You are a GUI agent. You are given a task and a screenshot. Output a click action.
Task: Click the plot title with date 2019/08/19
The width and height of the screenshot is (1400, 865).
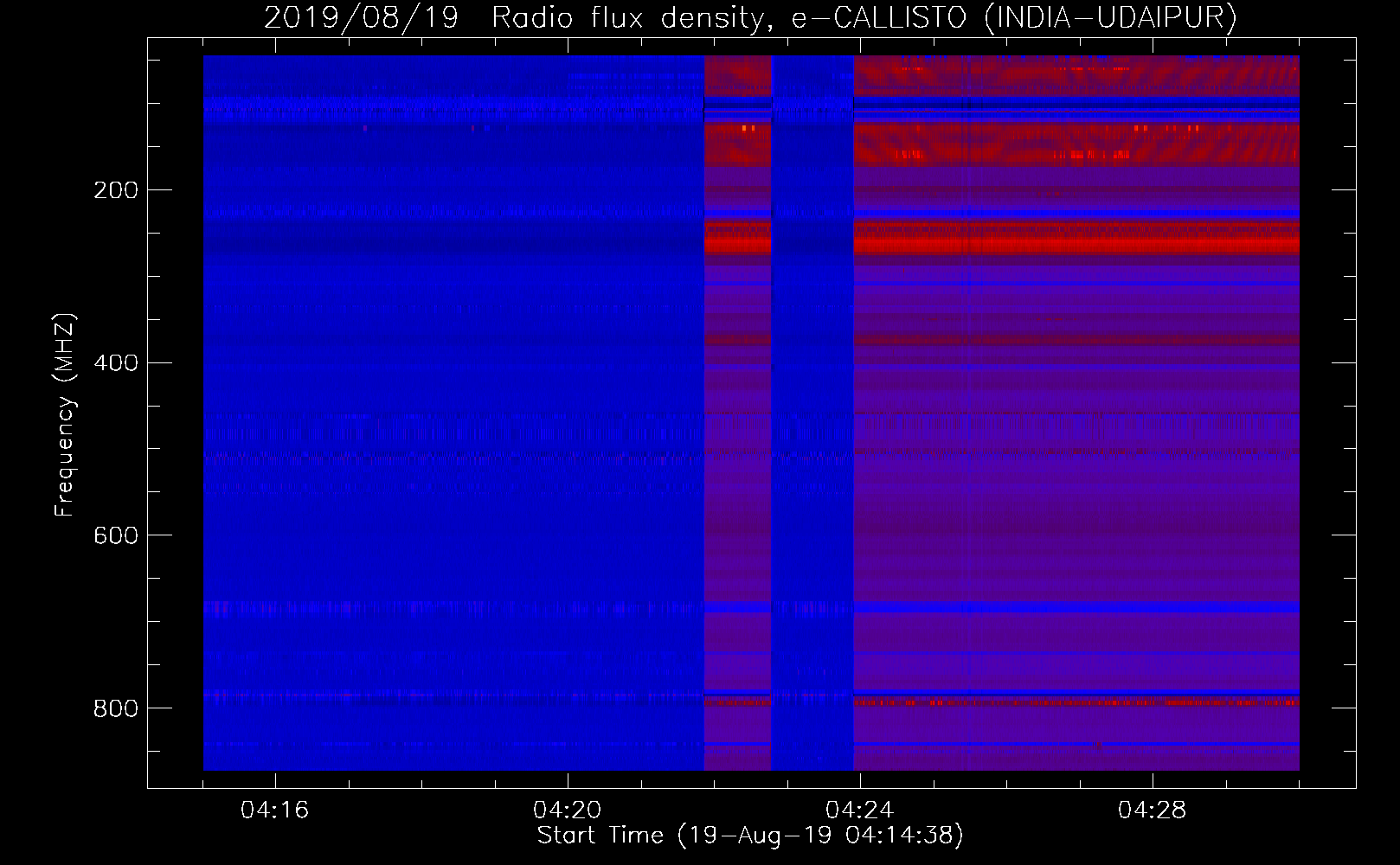(750, 17)
